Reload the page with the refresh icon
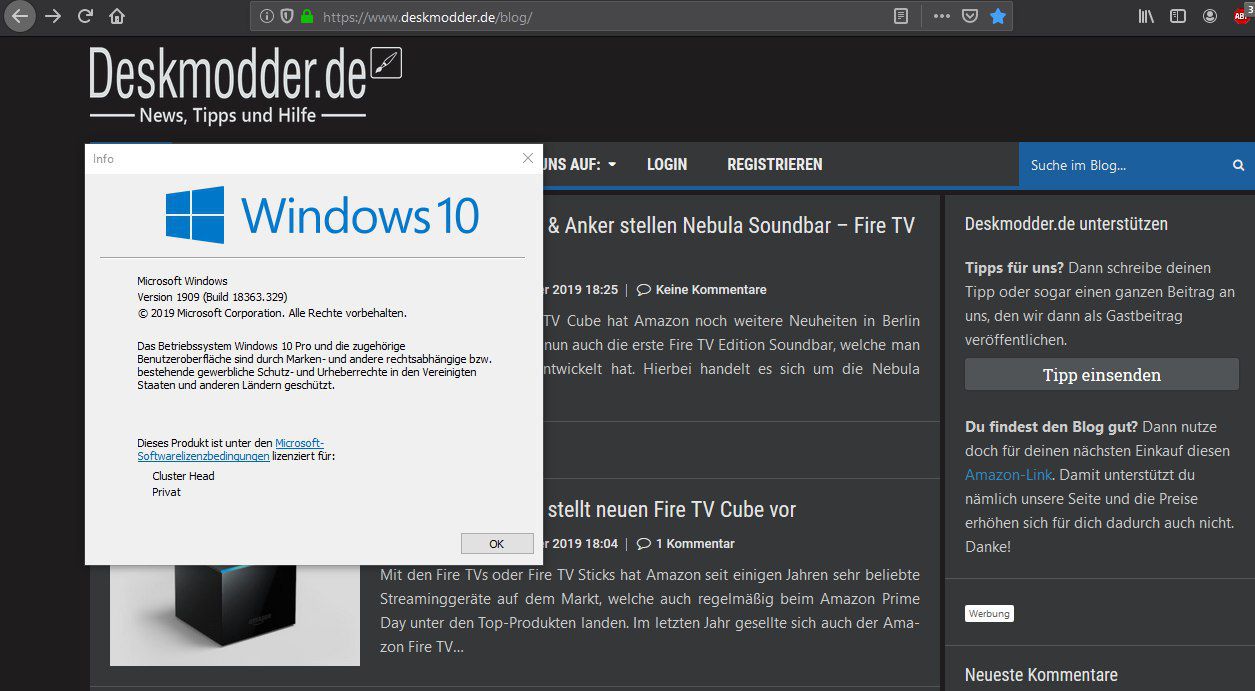1255x691 pixels. (x=85, y=16)
